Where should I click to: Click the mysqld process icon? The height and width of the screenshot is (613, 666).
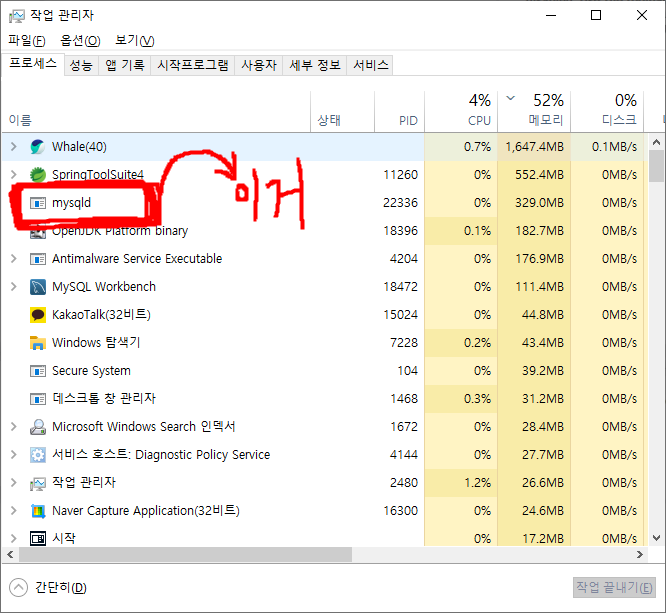coord(38,203)
